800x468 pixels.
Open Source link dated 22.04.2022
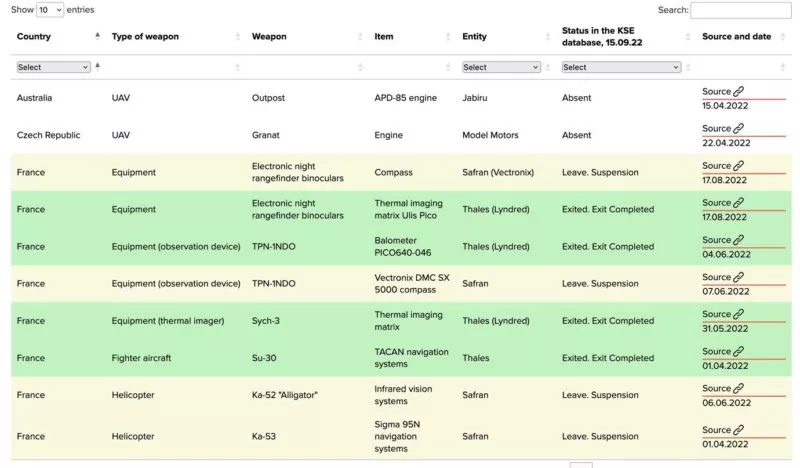(x=722, y=129)
